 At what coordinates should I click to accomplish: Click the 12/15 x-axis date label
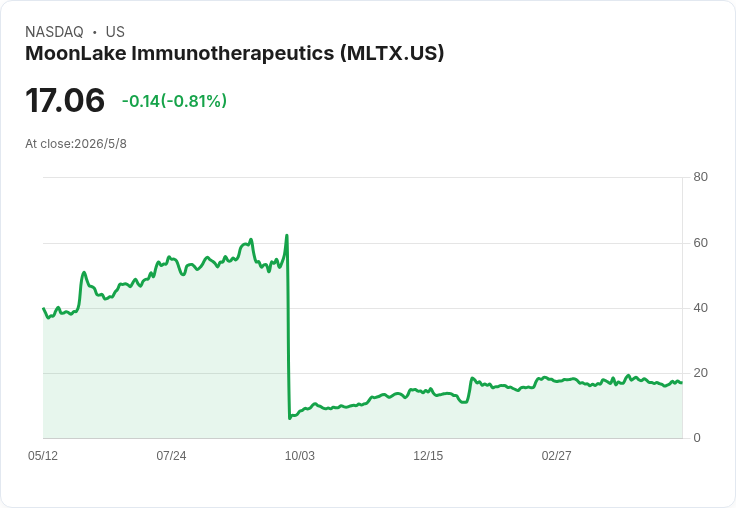point(428,456)
